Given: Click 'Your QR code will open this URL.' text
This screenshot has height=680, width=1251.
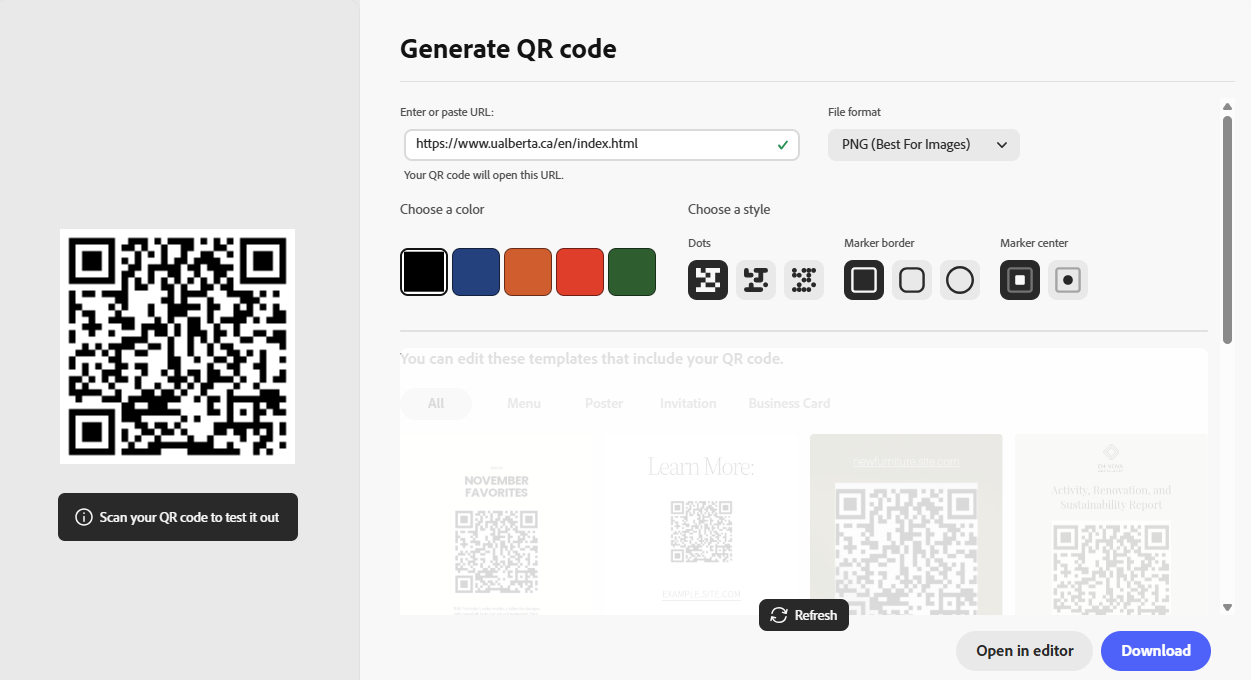Looking at the screenshot, I should [x=484, y=175].
